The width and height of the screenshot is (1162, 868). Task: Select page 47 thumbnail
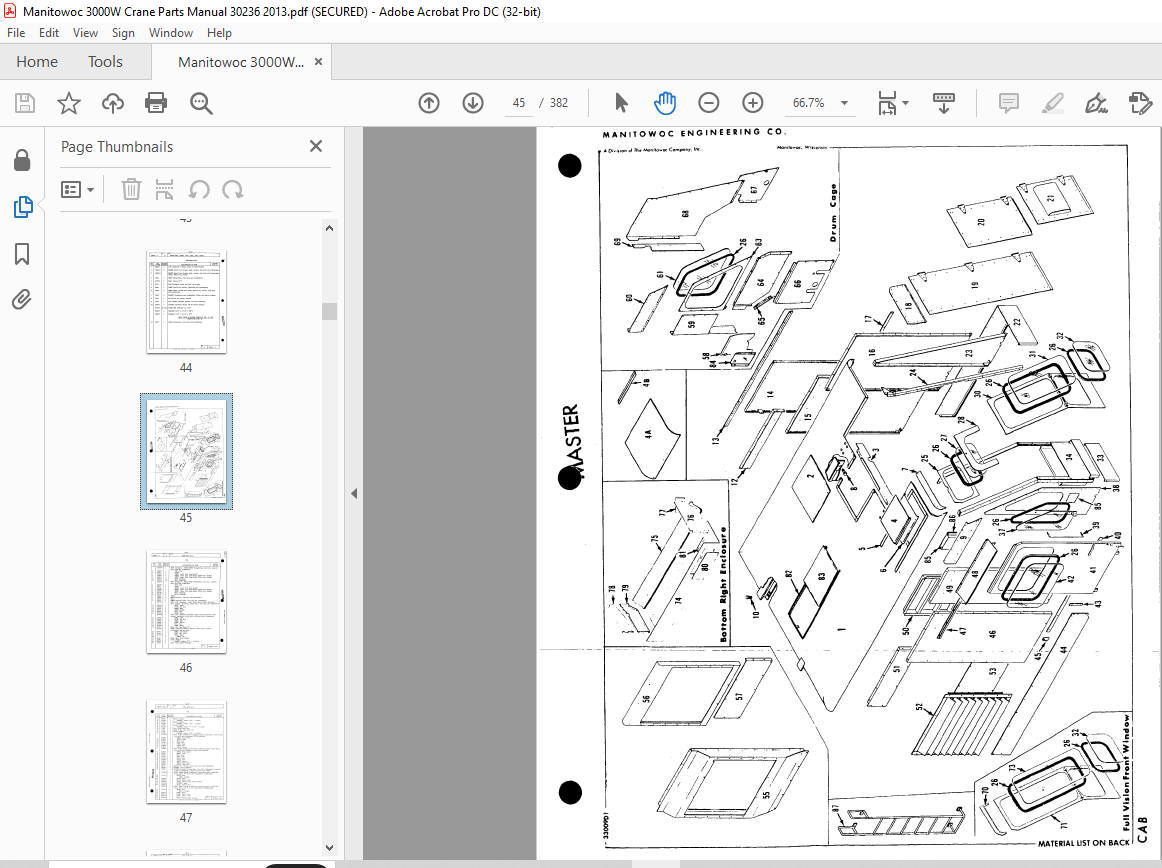click(x=186, y=752)
